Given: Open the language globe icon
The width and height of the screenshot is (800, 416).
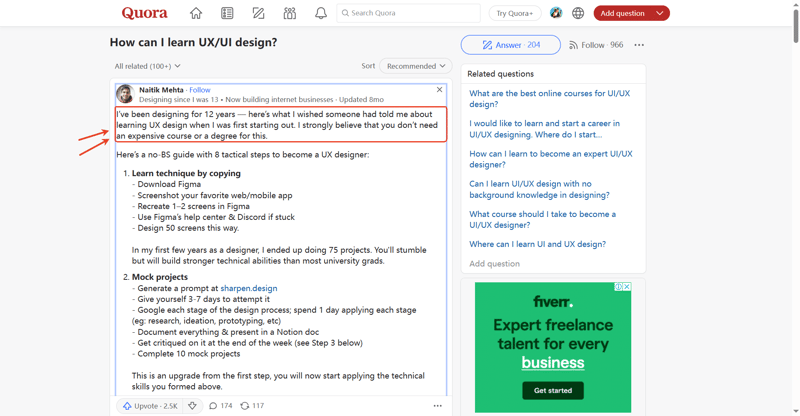Looking at the screenshot, I should (x=578, y=13).
